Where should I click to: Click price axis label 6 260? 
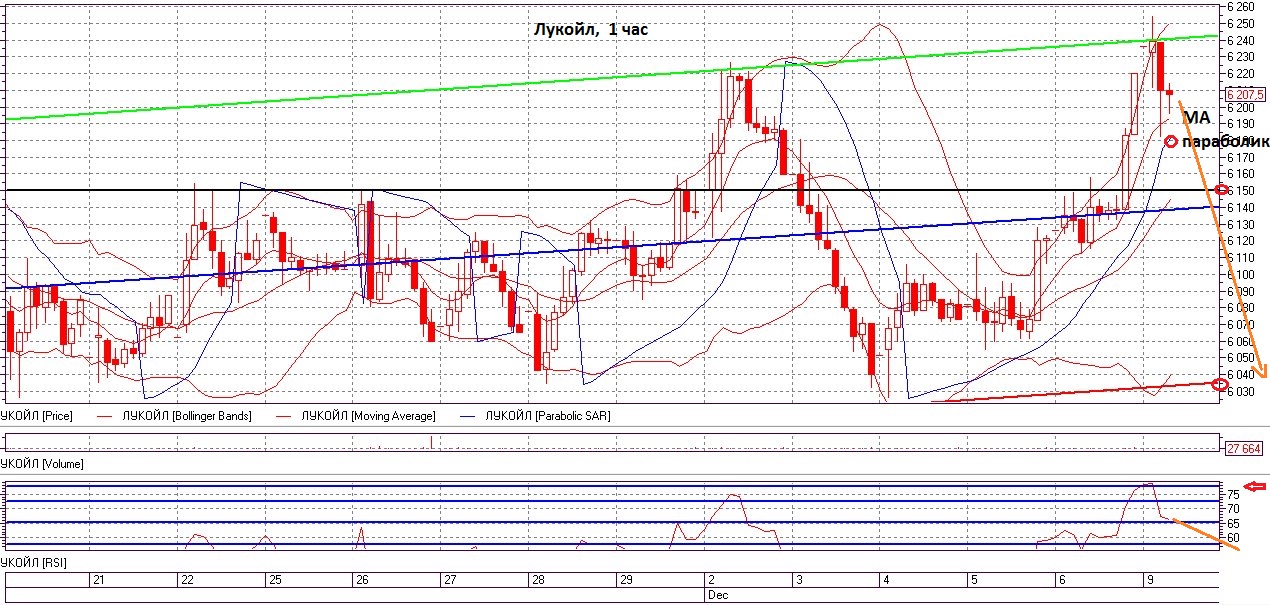[x=1241, y=6]
